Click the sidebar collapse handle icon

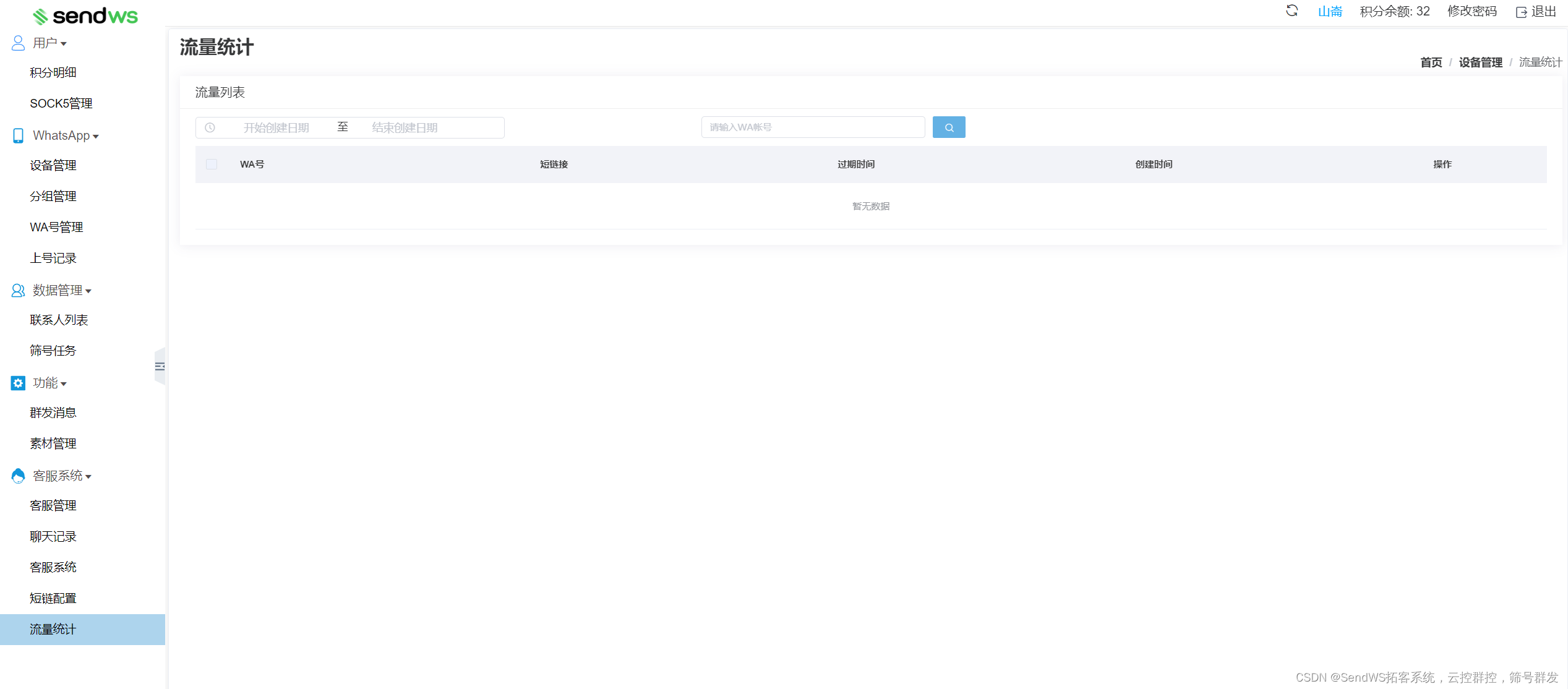tap(160, 366)
